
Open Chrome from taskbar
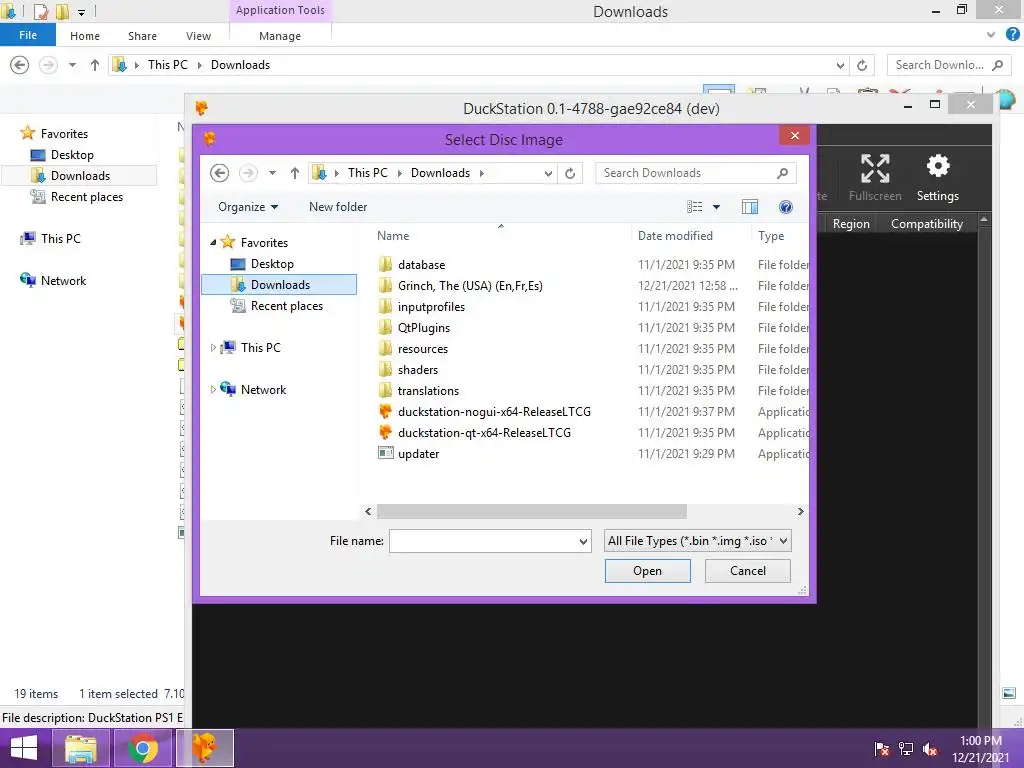[x=143, y=748]
